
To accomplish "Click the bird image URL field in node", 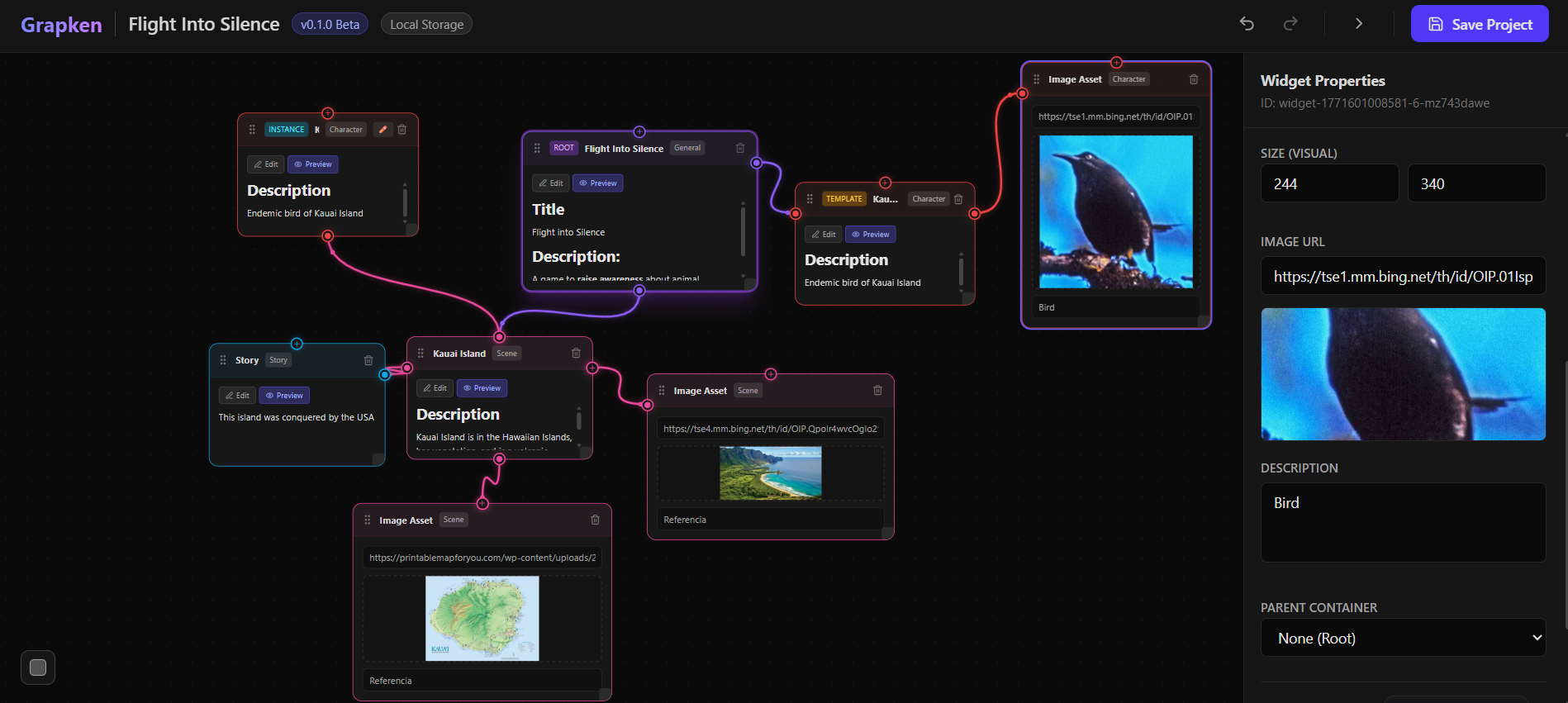I will click(x=1116, y=116).
